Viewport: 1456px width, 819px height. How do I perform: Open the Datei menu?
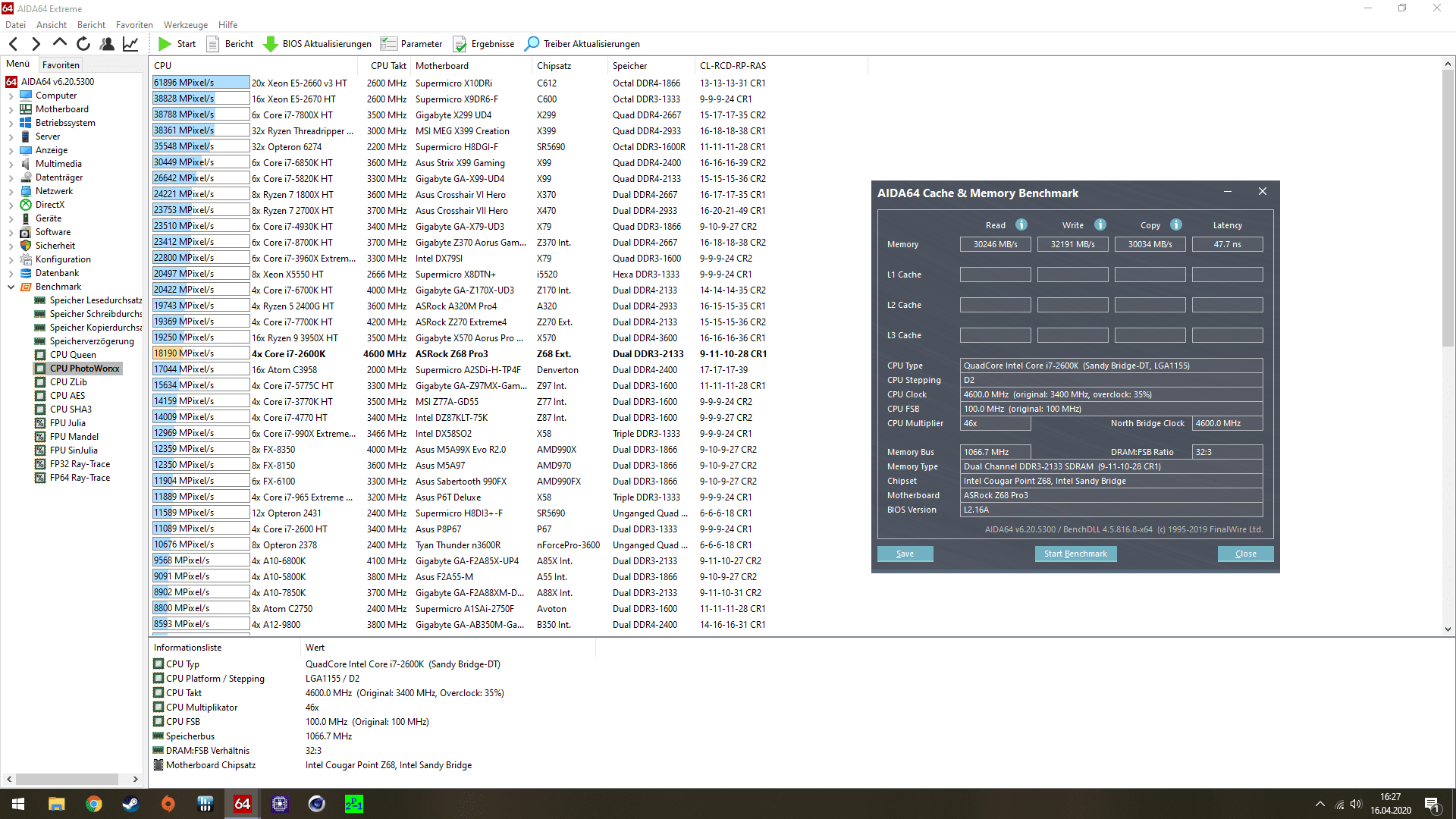pos(15,25)
